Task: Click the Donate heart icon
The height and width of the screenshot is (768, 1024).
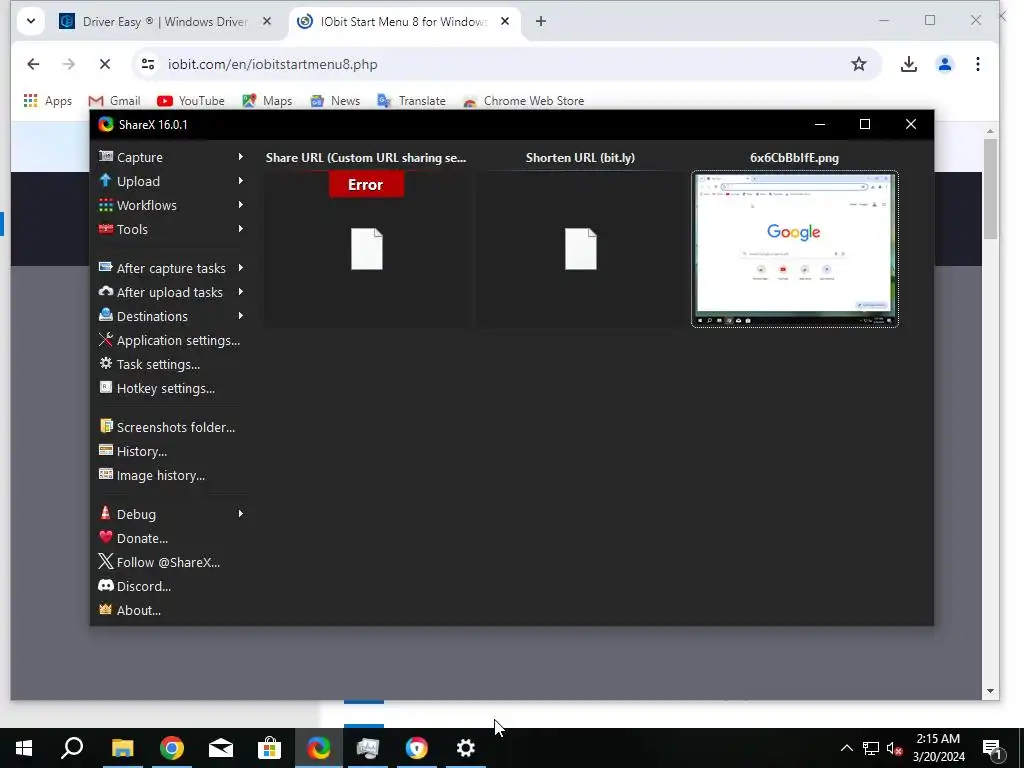Action: tap(106, 537)
